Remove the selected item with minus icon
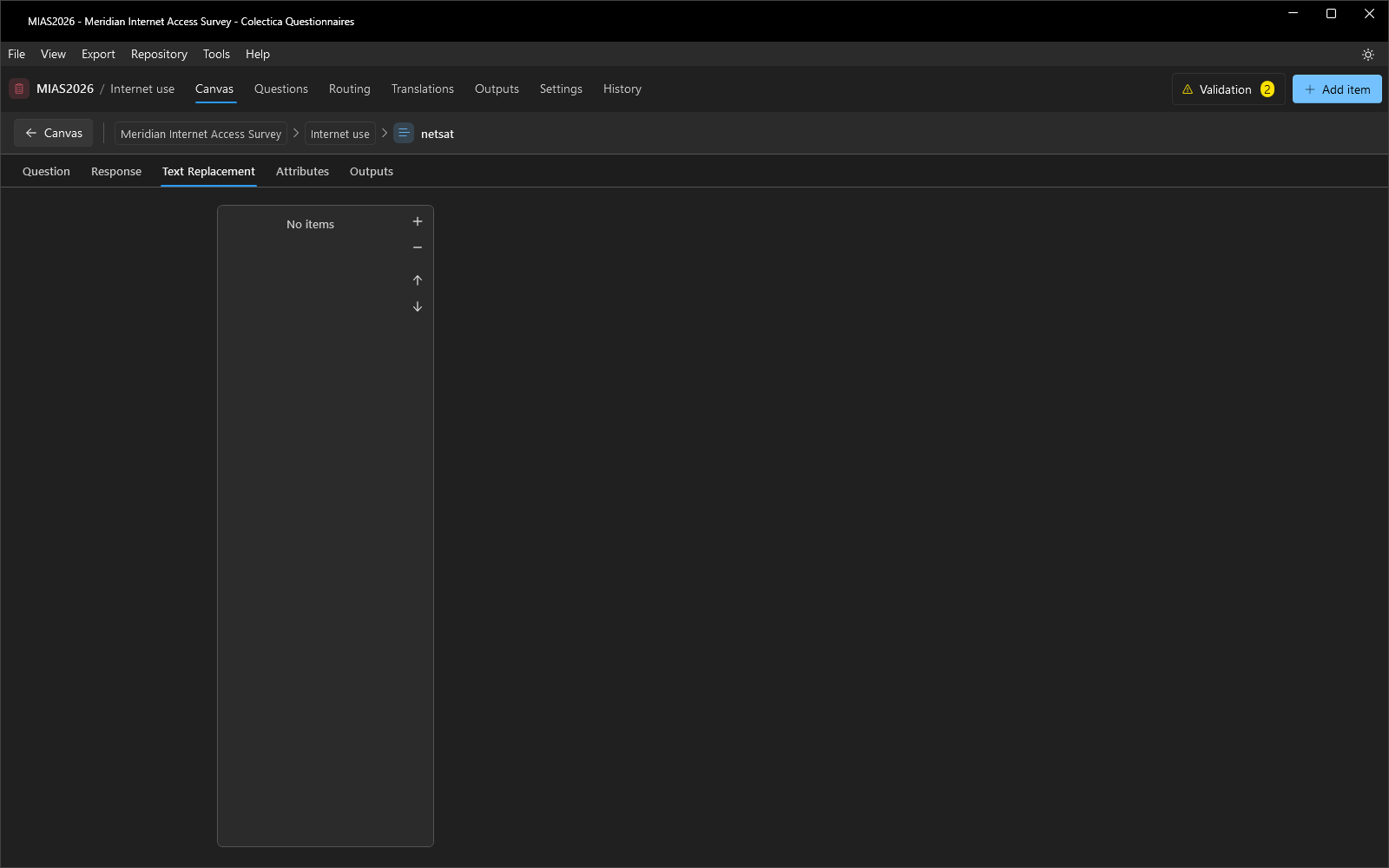 point(418,247)
